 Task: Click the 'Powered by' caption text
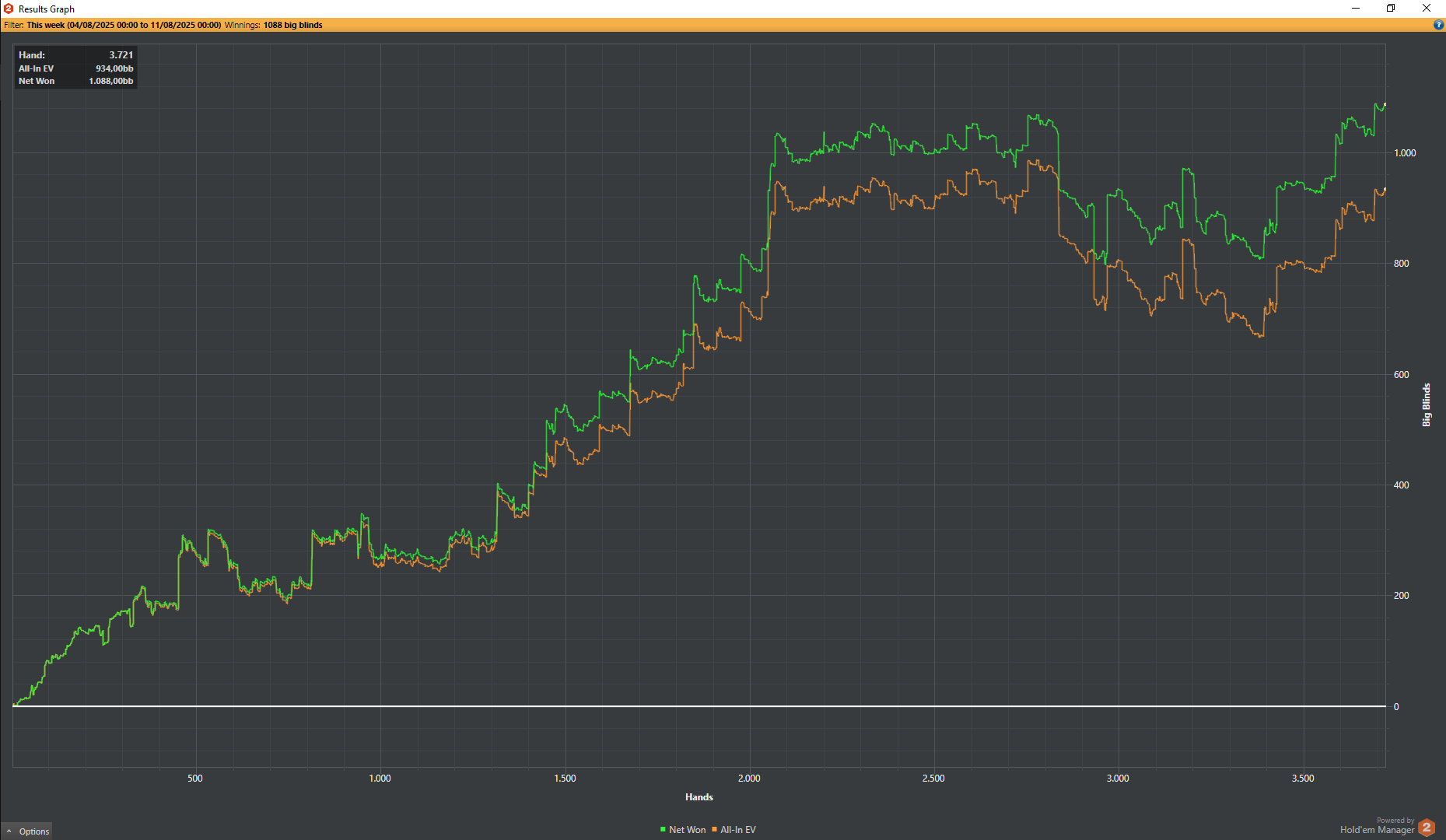[1395, 821]
